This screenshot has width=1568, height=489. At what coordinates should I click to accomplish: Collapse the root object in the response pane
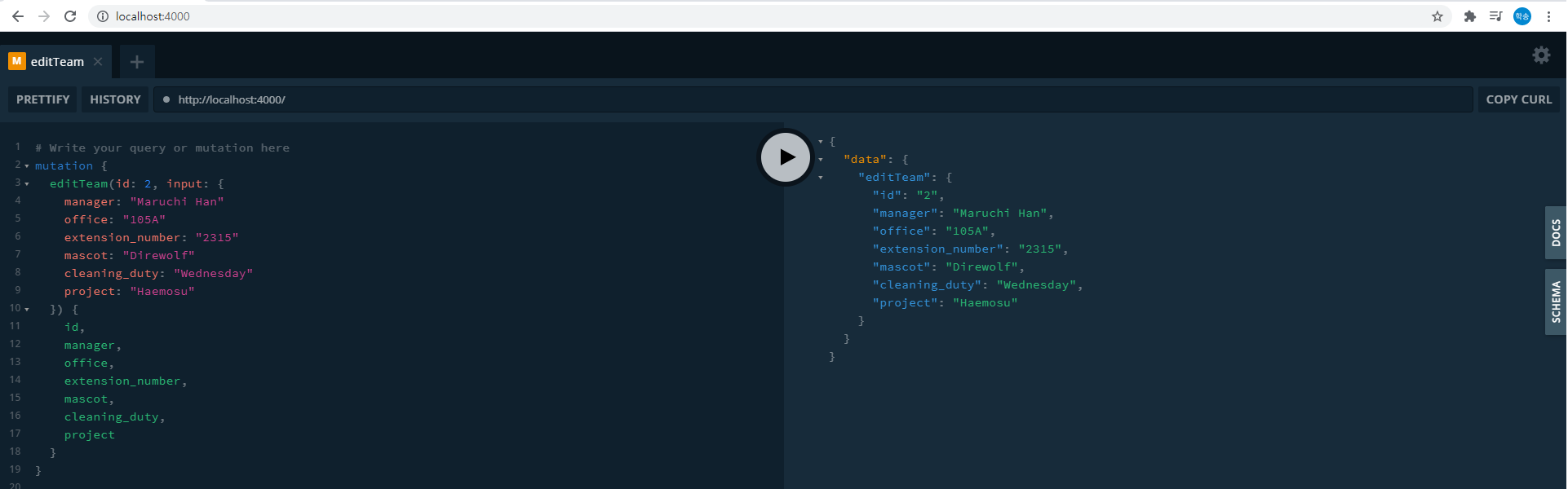[x=821, y=142]
